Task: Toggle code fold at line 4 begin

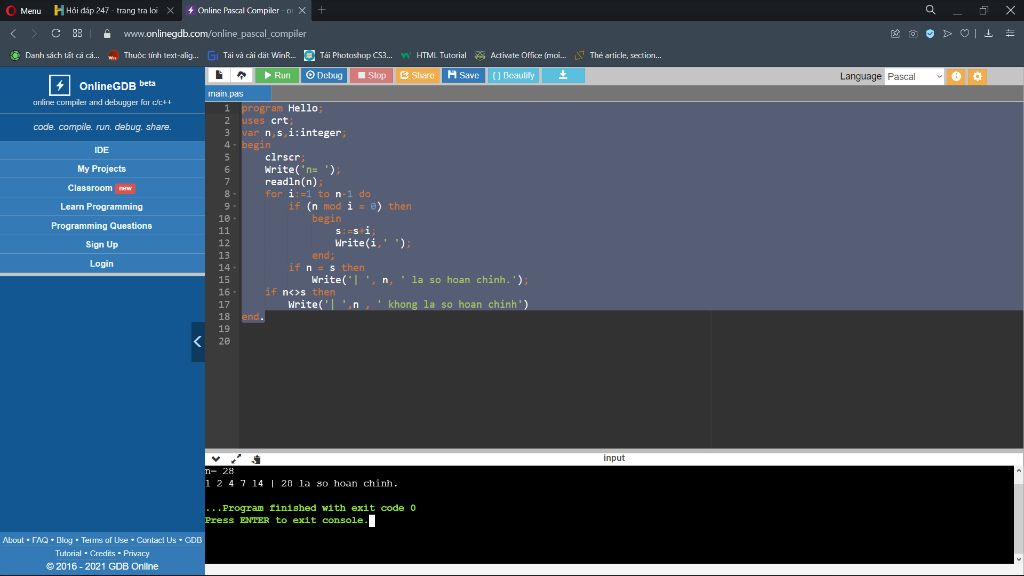Action: click(x=234, y=145)
